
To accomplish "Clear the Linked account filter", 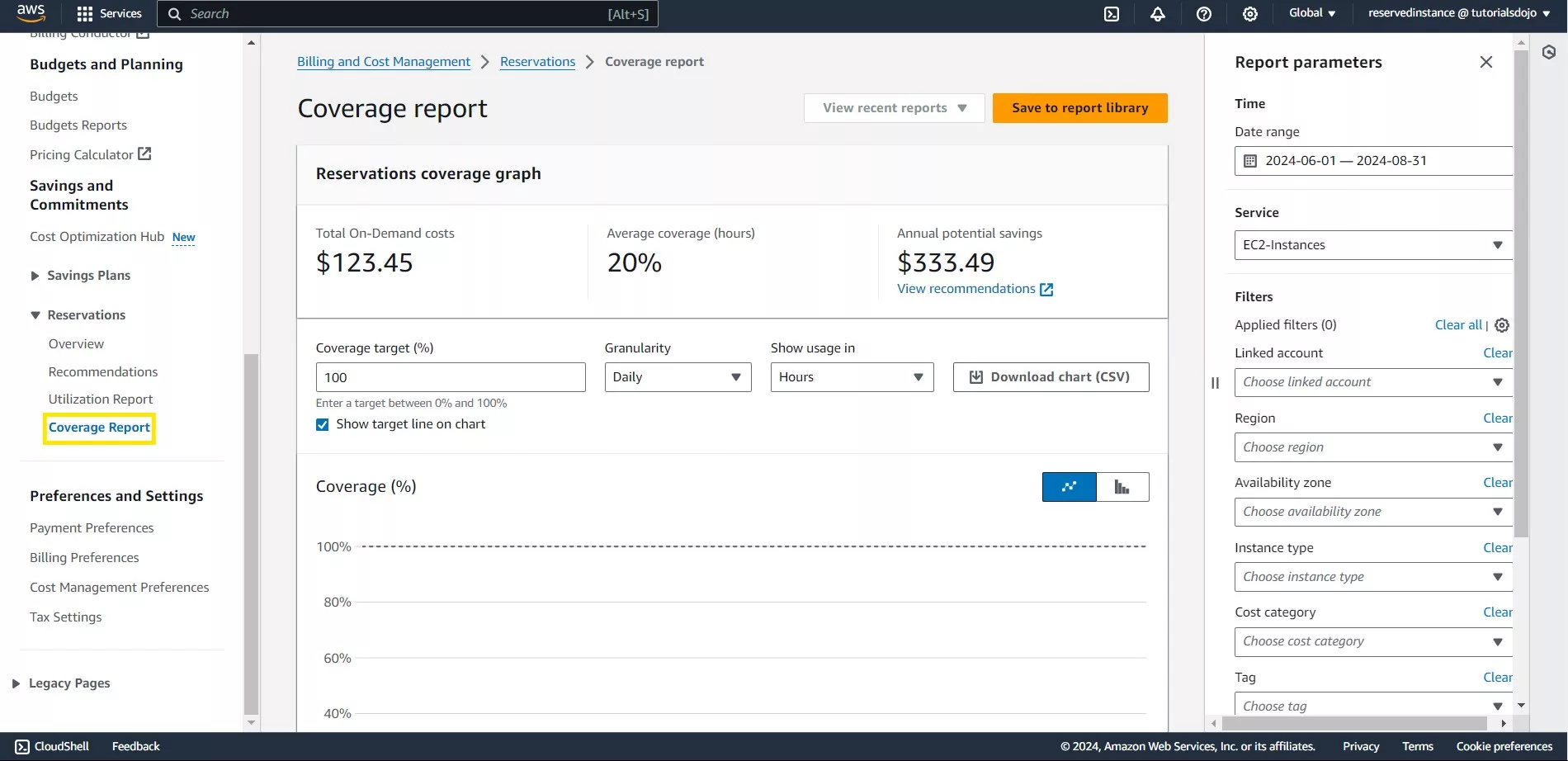I will click(1498, 353).
